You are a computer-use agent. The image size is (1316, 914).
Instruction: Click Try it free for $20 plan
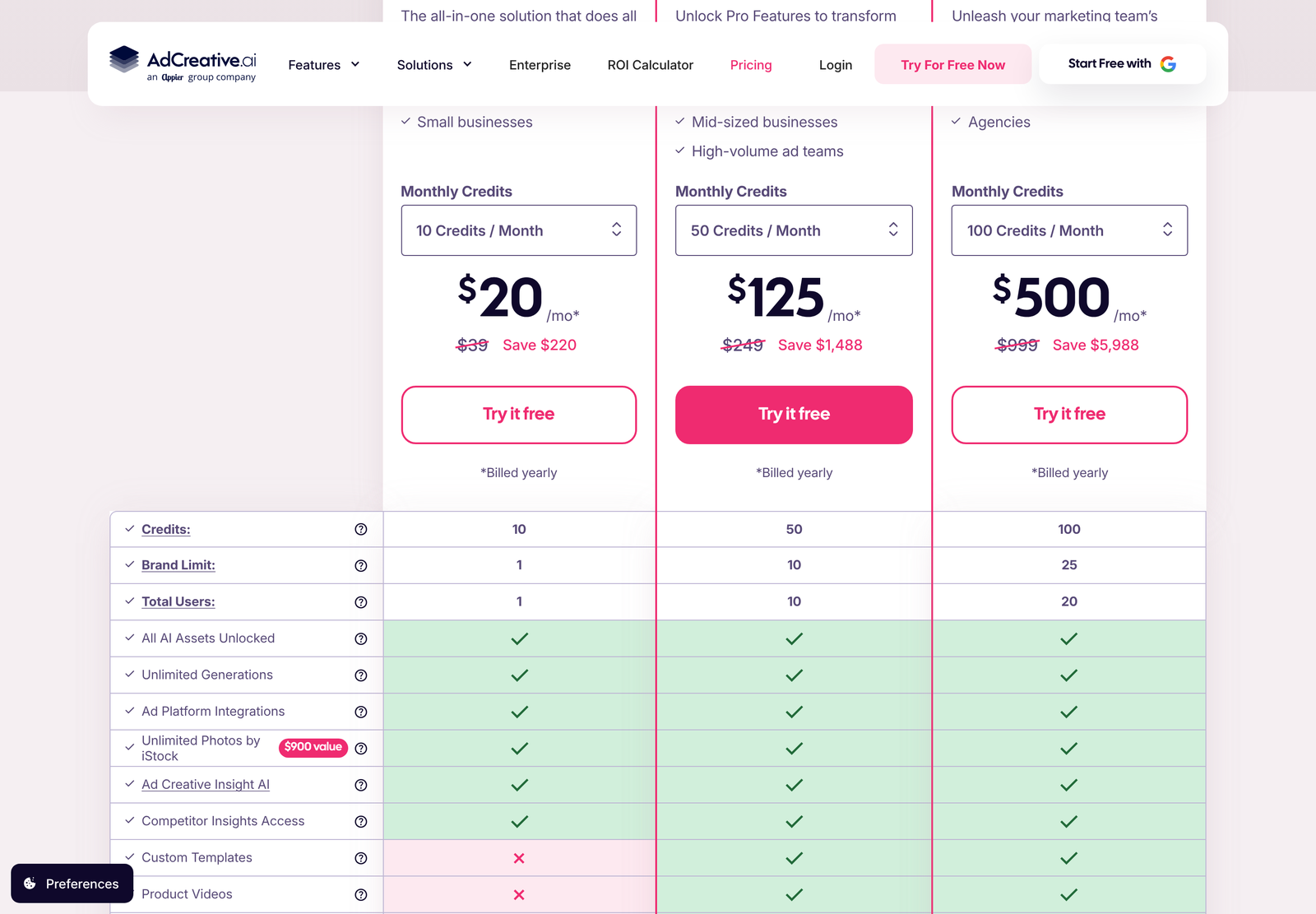click(x=519, y=415)
